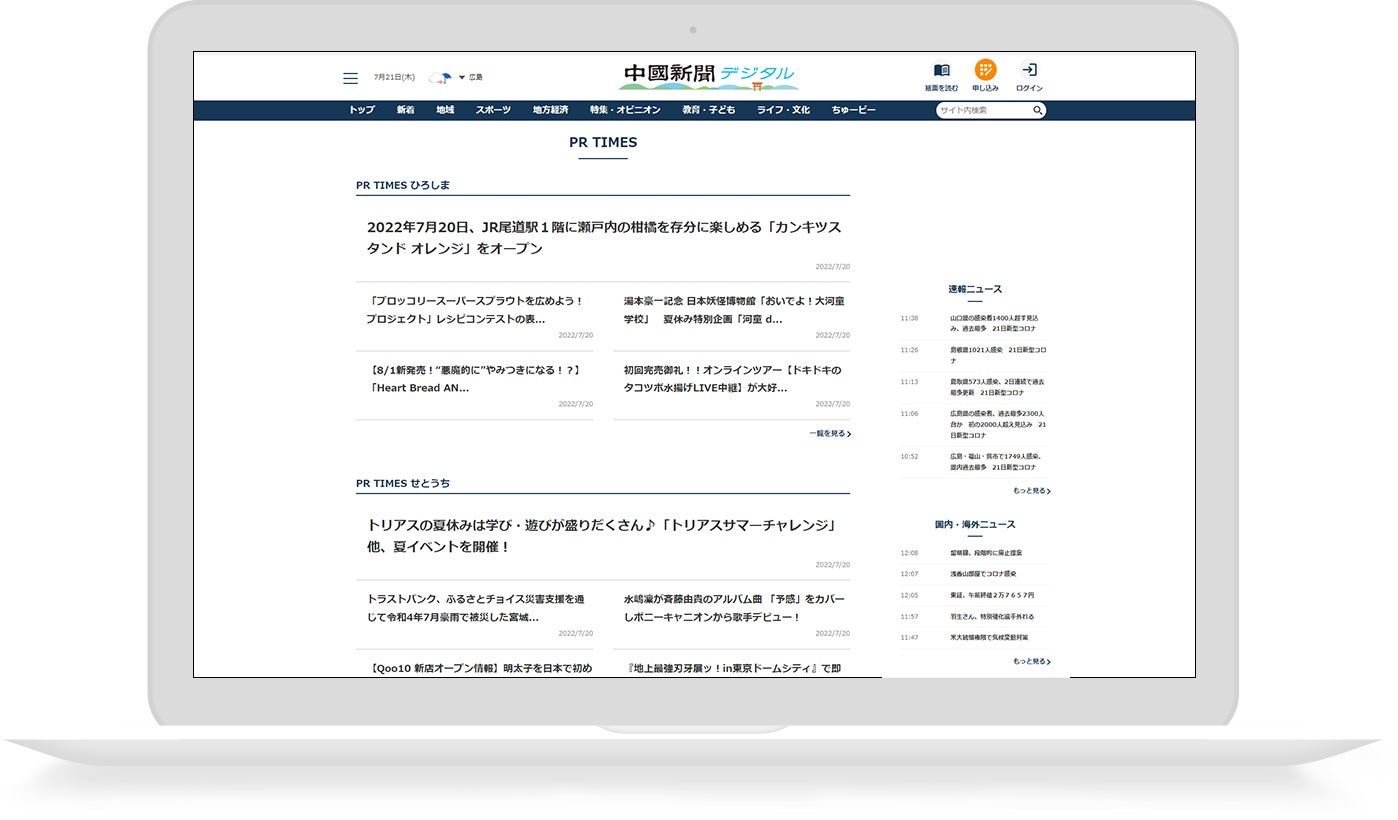Open the 教育・子ども section
The width and height of the screenshot is (1398, 820).
[x=709, y=110]
